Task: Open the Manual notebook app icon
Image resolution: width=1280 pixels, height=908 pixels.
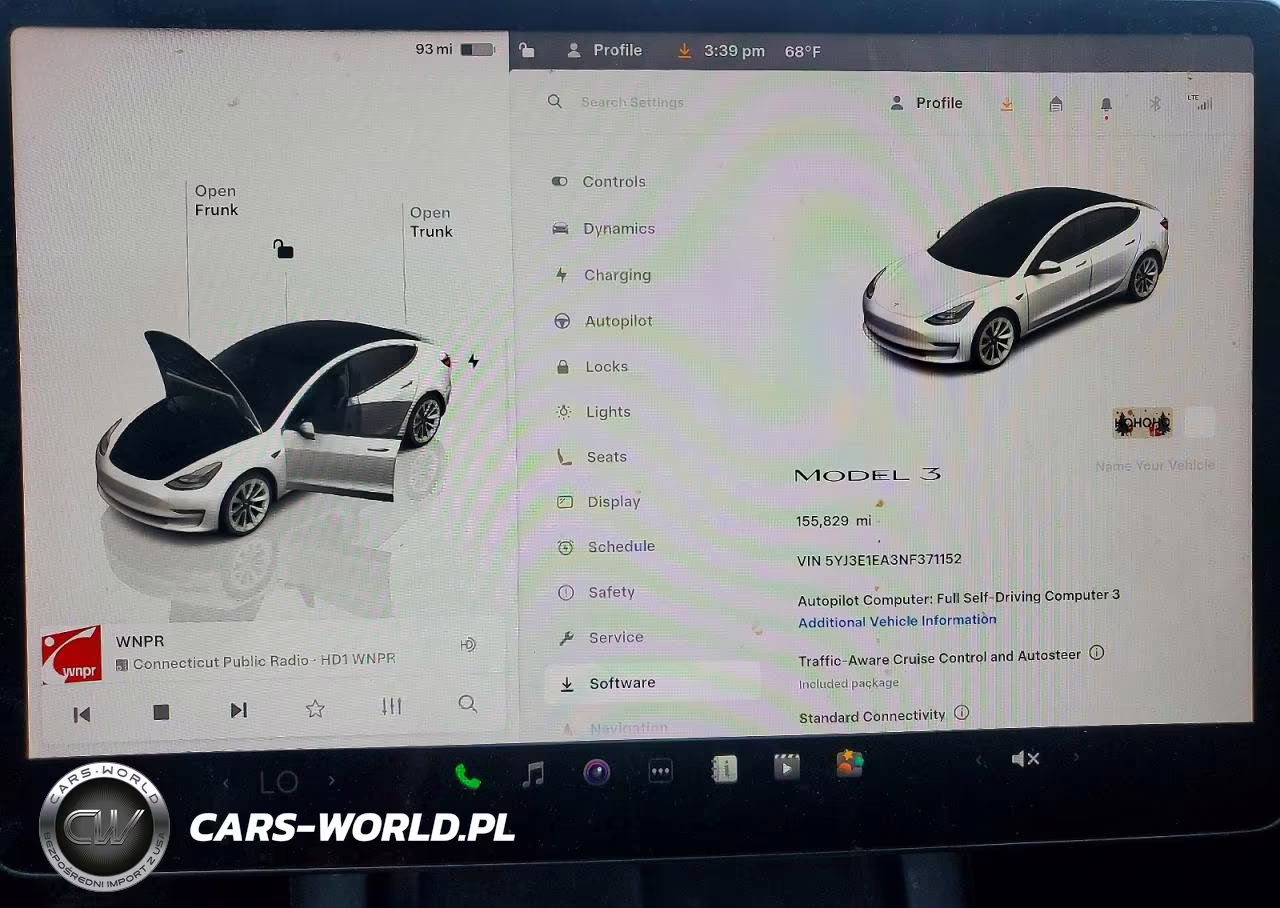Action: point(724,768)
